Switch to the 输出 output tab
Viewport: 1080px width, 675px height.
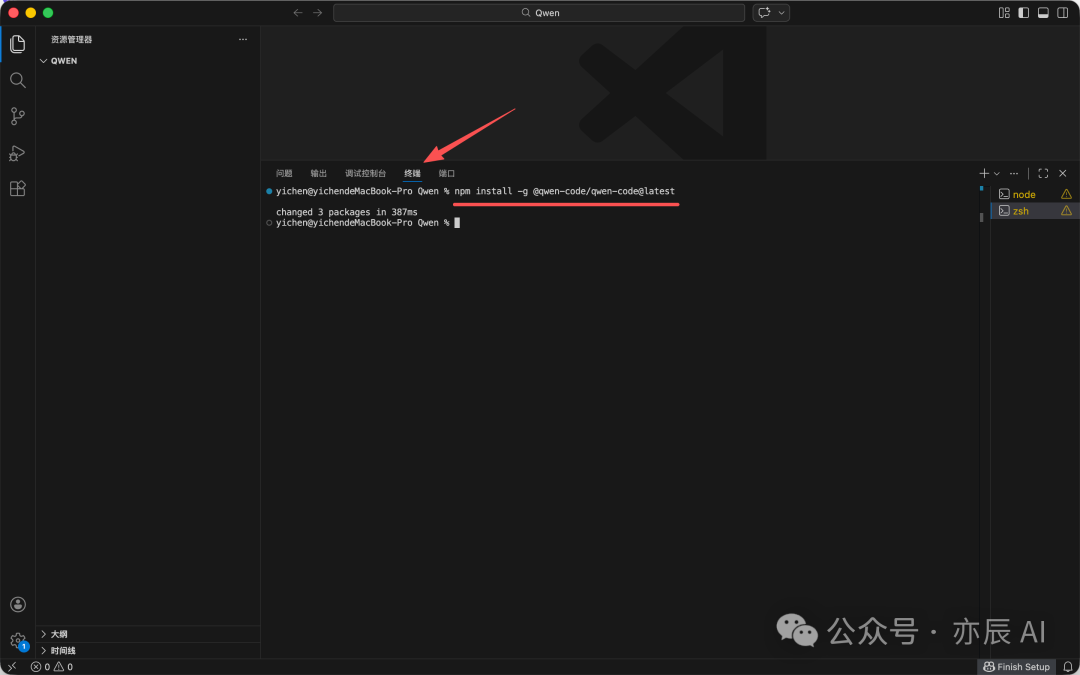[318, 172]
